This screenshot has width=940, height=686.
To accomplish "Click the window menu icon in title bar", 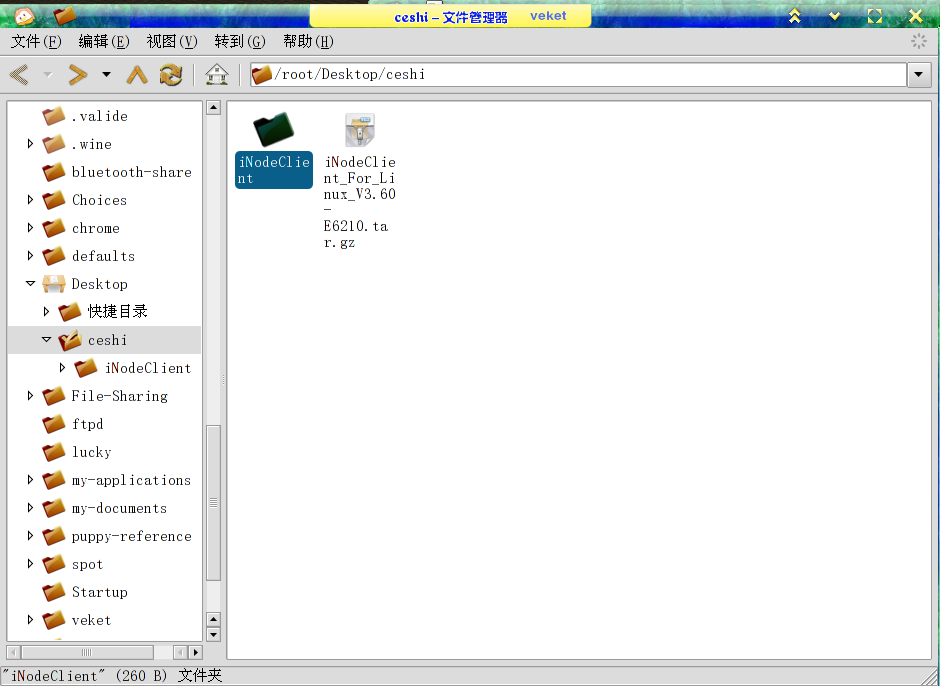I will tap(25, 16).
